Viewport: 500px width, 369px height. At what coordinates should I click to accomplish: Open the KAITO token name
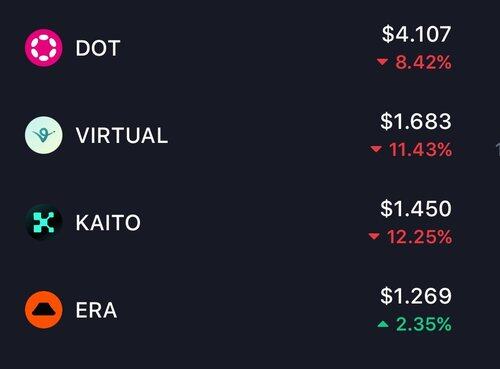[108, 223]
